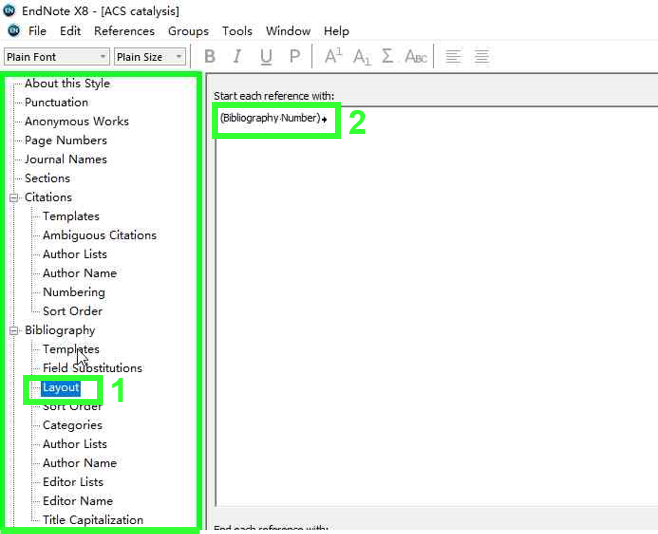The width and height of the screenshot is (658, 534).
Task: Toggle Italic formatting in toolbar
Action: [x=238, y=57]
